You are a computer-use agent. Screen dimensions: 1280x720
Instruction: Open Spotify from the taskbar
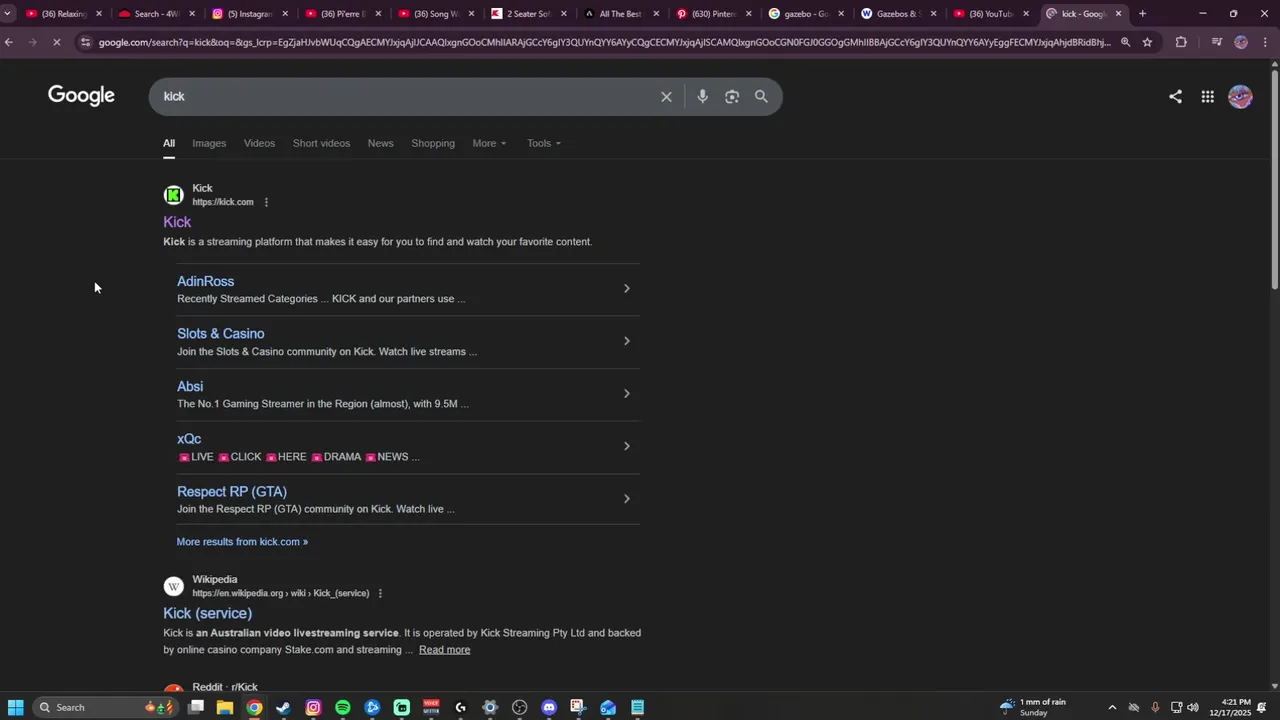click(343, 708)
